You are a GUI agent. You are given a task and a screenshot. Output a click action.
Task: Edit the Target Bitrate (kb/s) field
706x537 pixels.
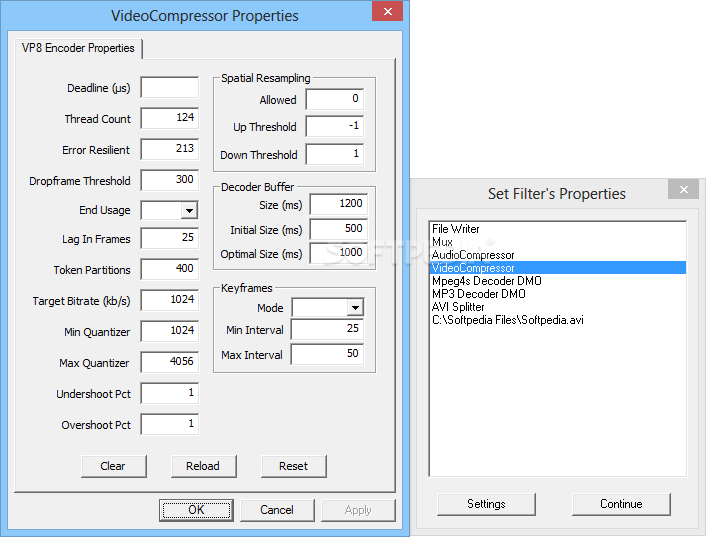click(x=170, y=300)
